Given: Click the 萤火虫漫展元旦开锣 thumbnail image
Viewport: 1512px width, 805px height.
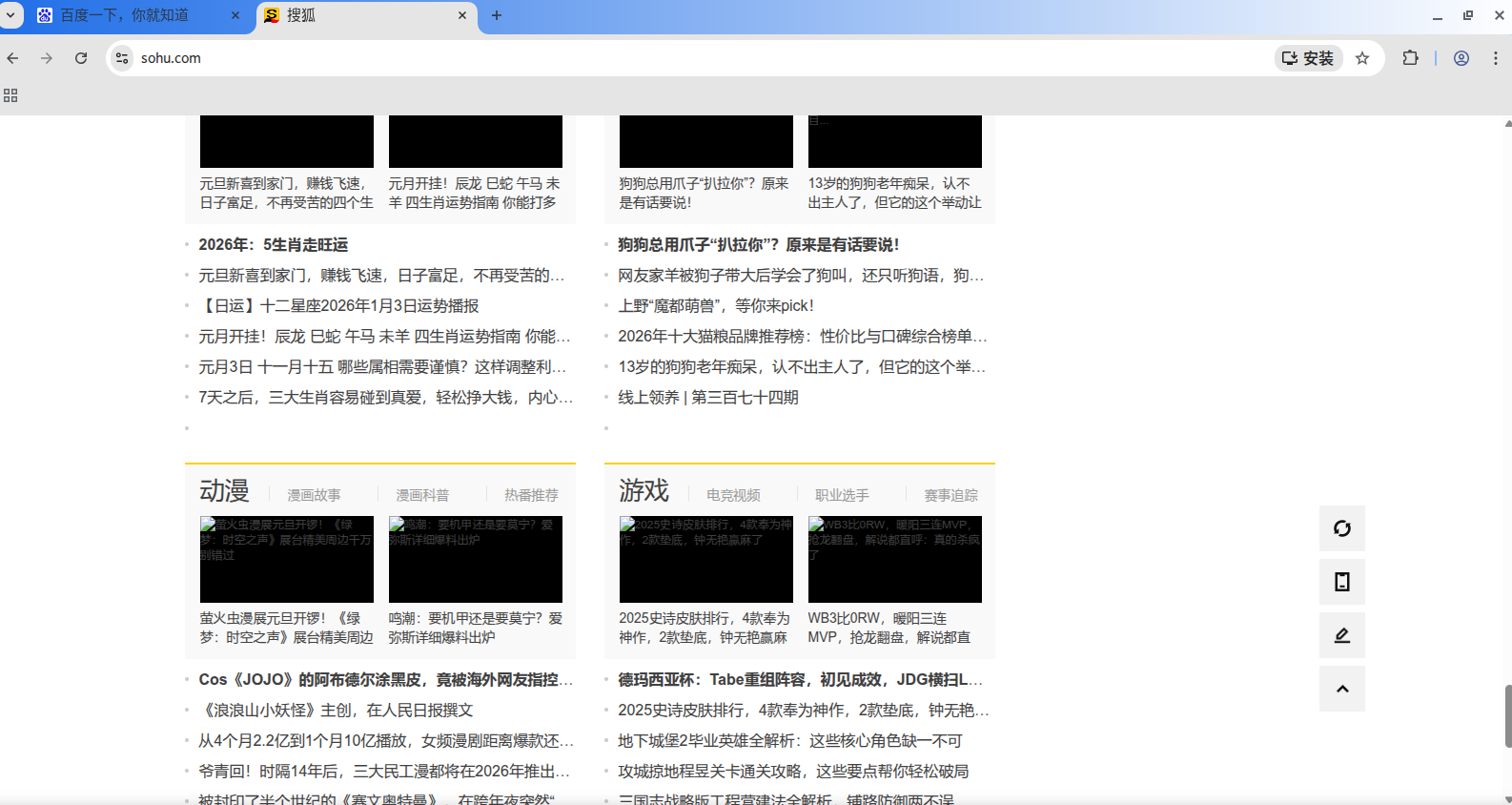Looking at the screenshot, I should click(x=287, y=559).
